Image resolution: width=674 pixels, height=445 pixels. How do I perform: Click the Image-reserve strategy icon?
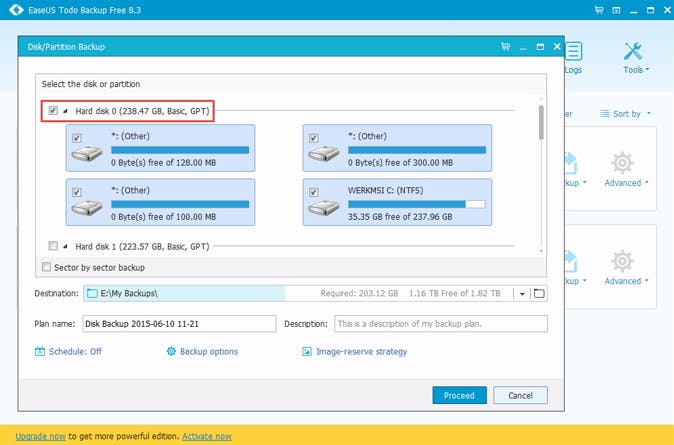[307, 351]
